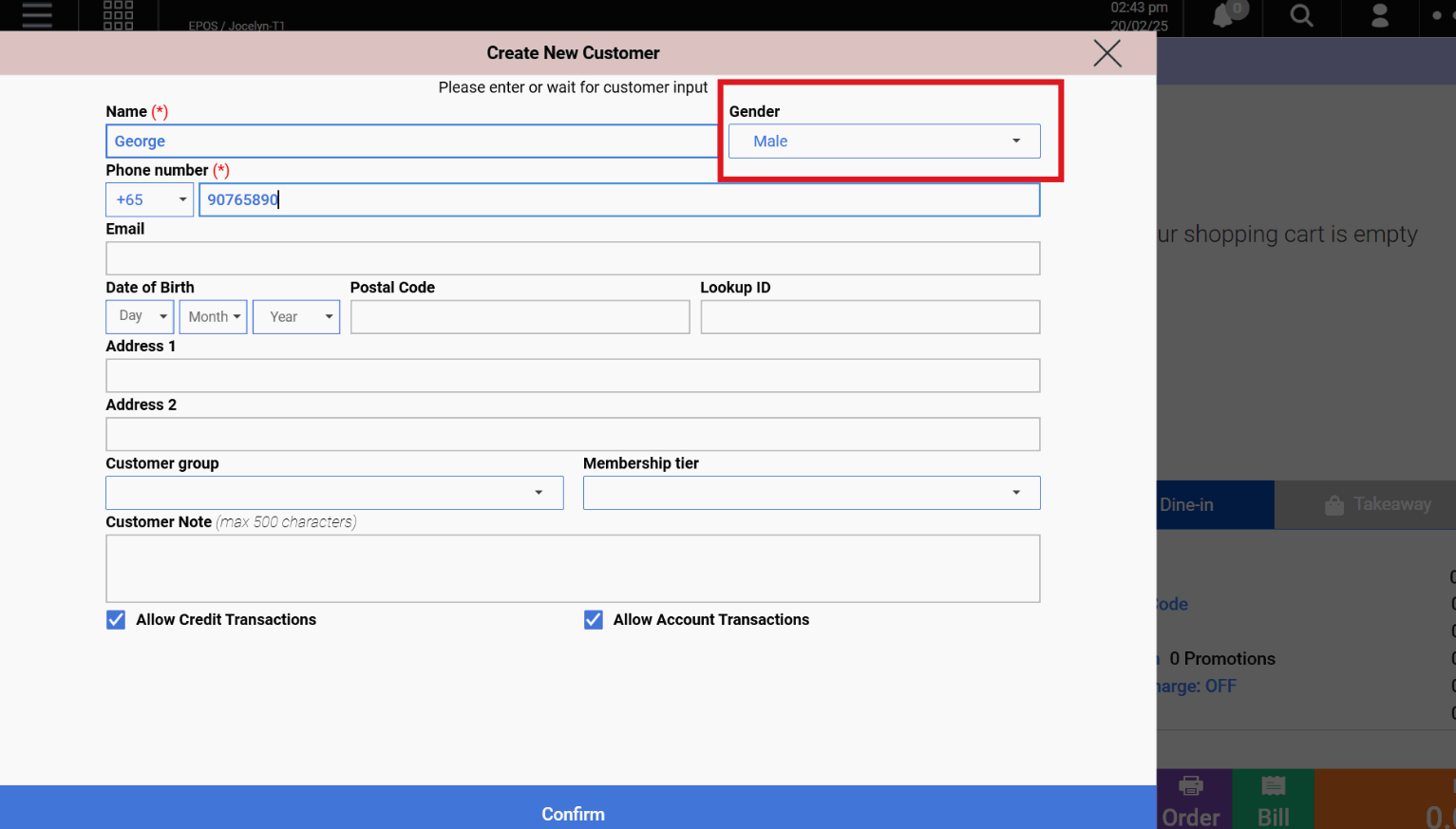The height and width of the screenshot is (829, 1456).
Task: Open the apps grid icon
Action: click(118, 15)
